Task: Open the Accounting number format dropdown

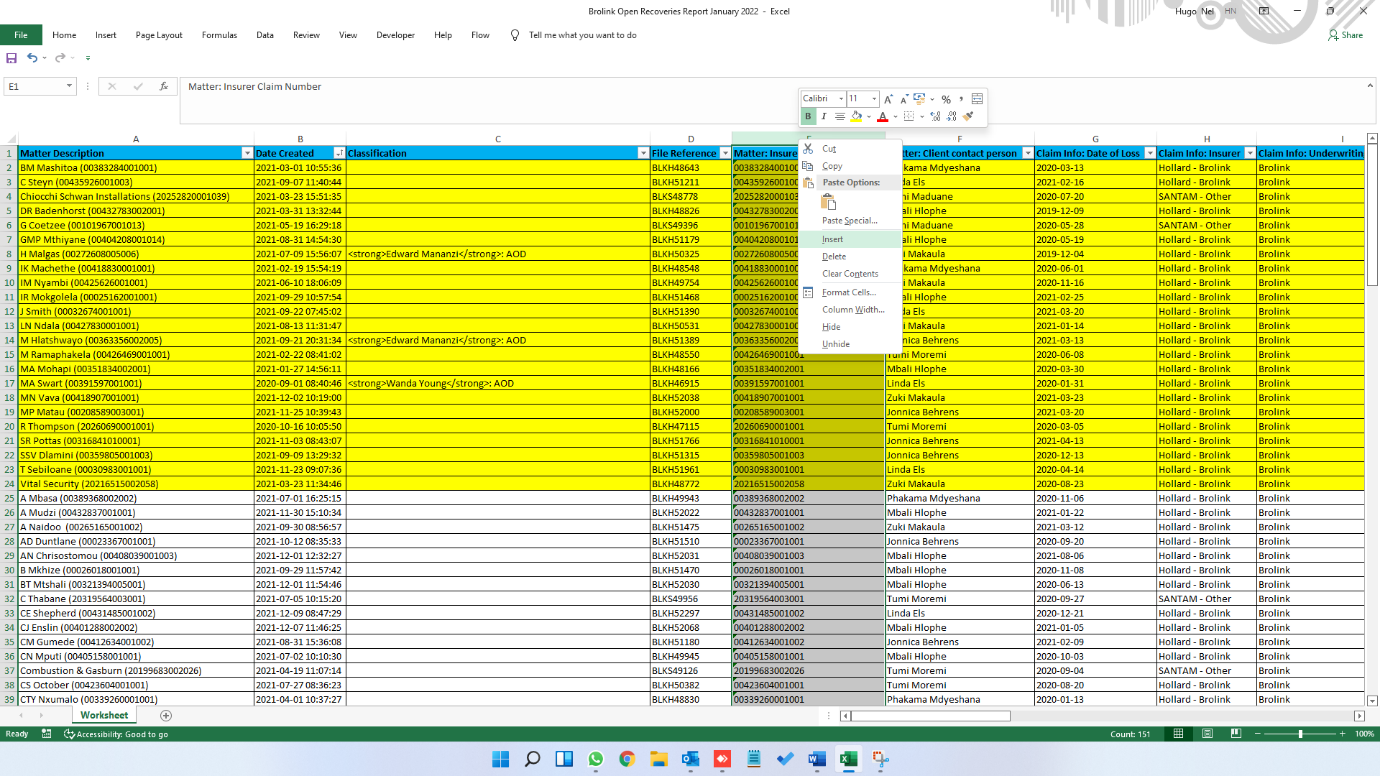Action: pyautogui.click(x=932, y=99)
